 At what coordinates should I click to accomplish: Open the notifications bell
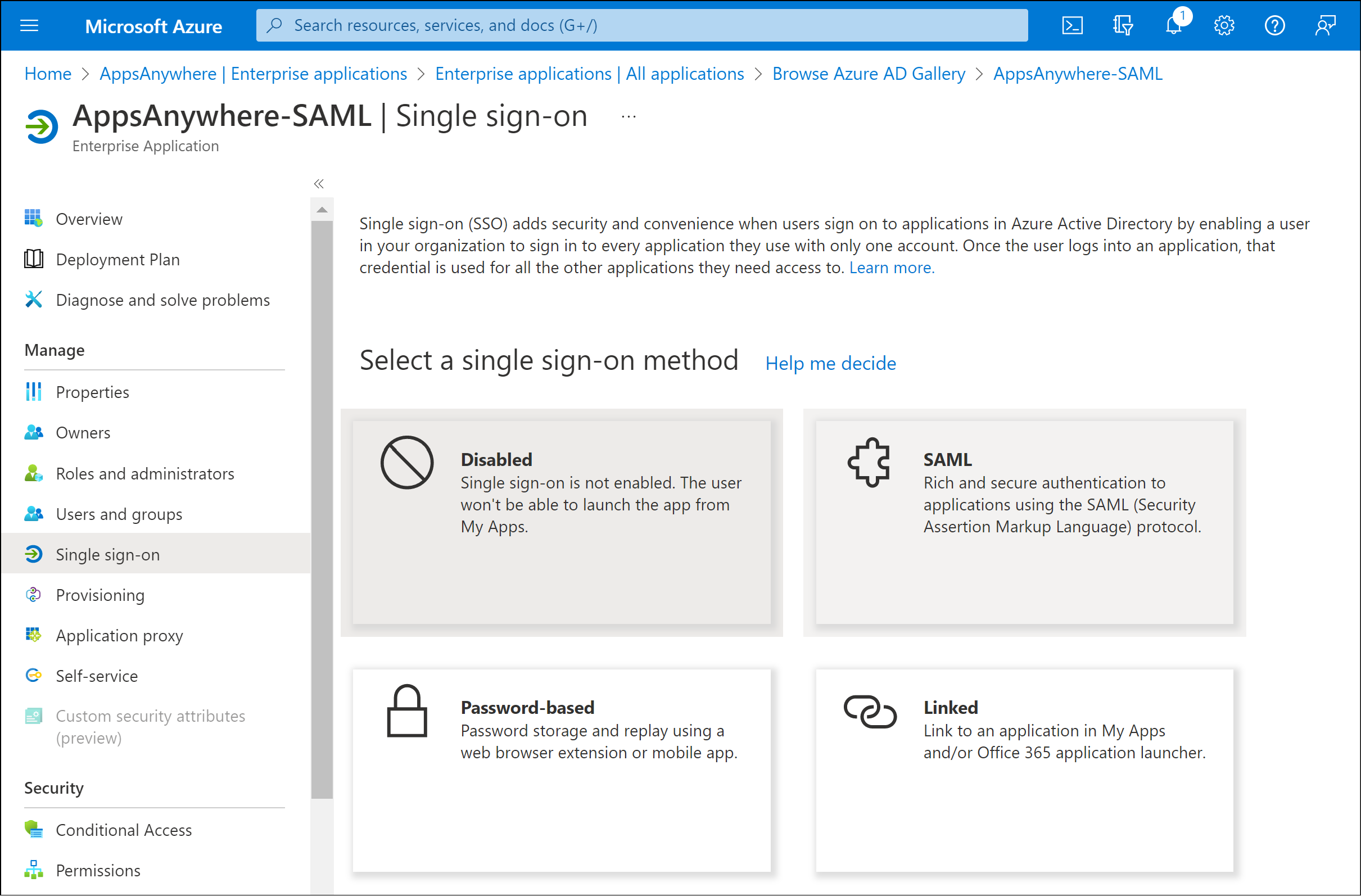pos(1173,25)
